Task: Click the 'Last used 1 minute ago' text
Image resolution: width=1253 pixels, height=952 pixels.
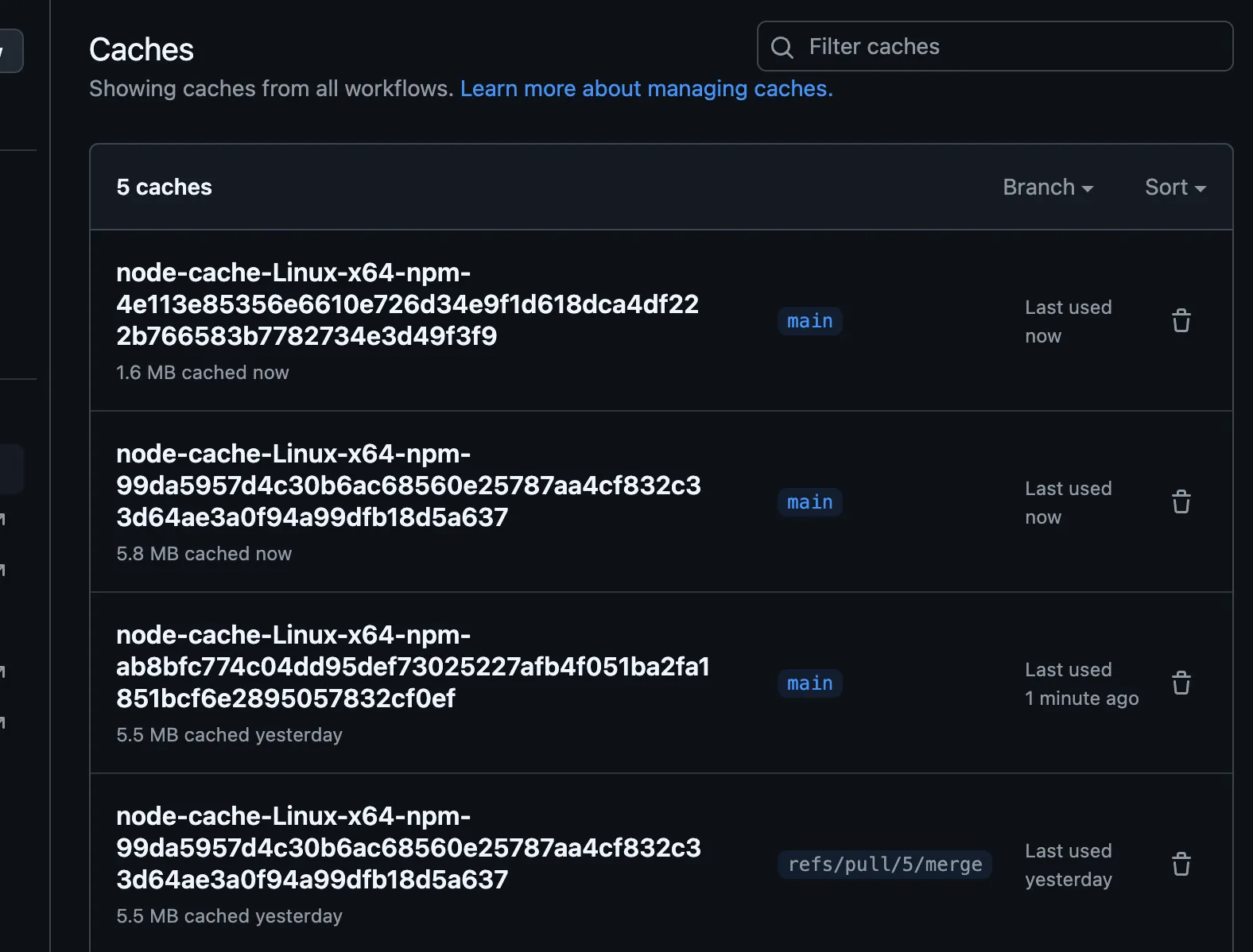Action: click(1080, 684)
